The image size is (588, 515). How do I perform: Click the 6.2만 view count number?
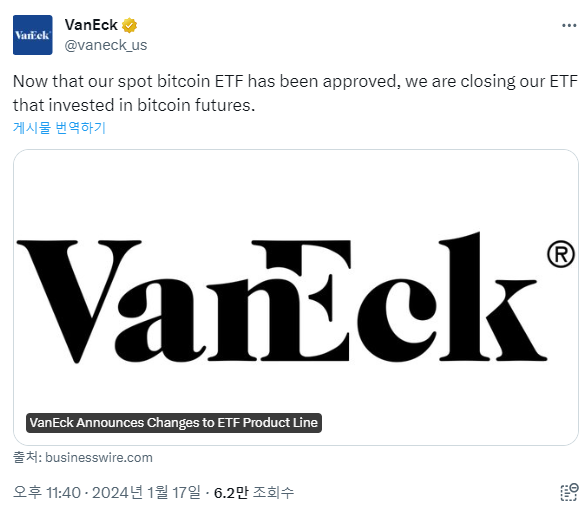coord(231,492)
